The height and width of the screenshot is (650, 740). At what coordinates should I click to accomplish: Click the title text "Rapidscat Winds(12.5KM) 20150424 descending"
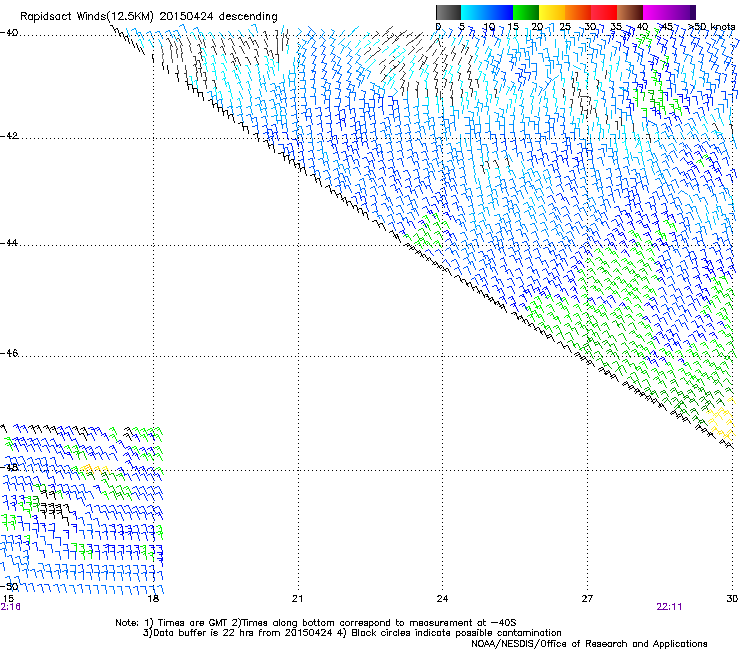[149, 17]
